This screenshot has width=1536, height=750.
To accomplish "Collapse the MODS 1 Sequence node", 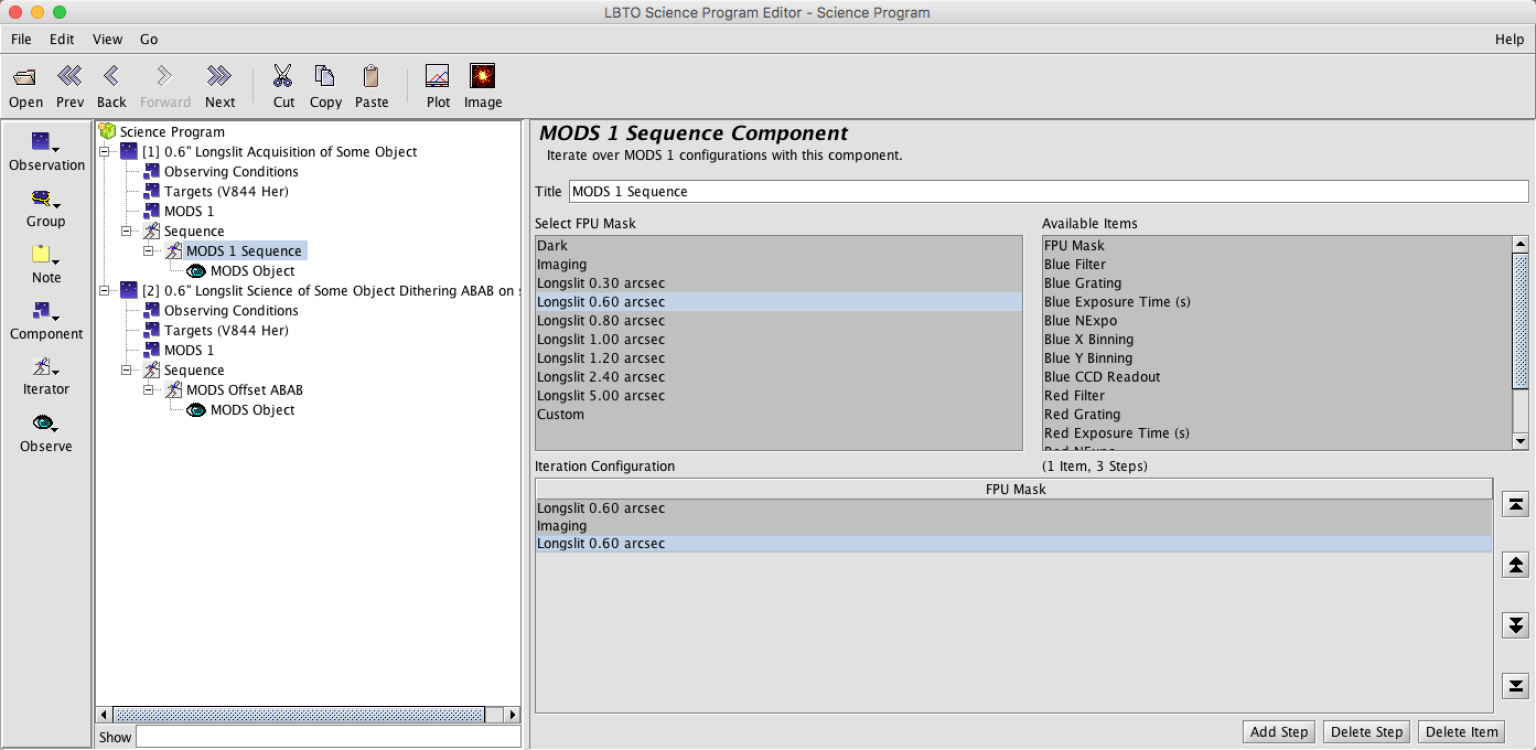I will 148,251.
